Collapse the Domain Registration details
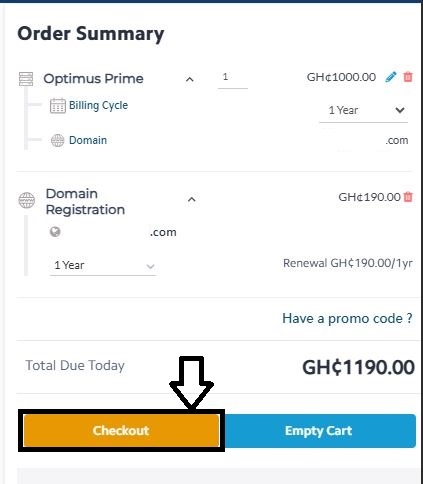 pos(192,199)
